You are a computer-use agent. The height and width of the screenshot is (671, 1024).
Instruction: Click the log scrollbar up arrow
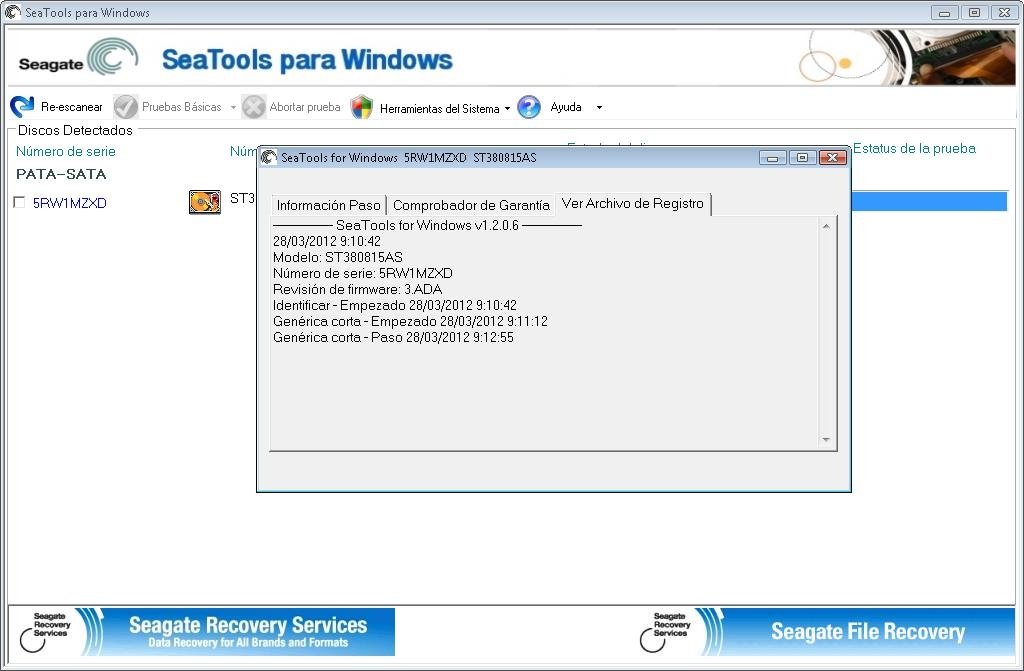(826, 226)
